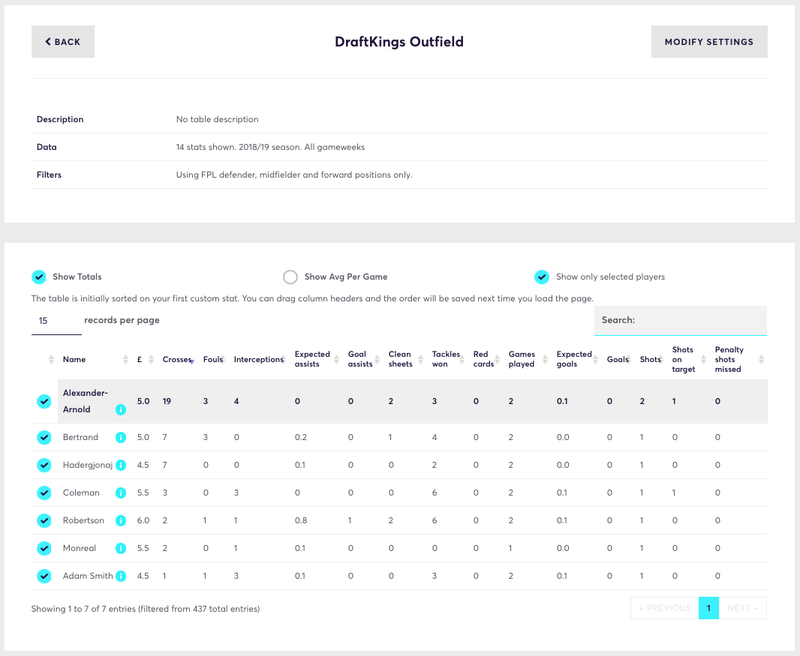Sort table by Crosses column
The image size is (800, 656).
point(177,360)
